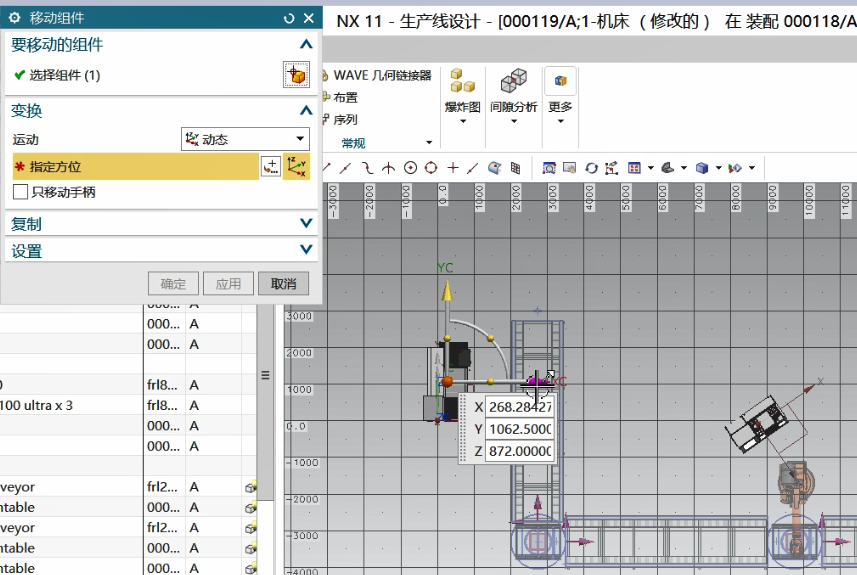
Task: Expand the 常规 group dropdown arrow
Action: [429, 143]
